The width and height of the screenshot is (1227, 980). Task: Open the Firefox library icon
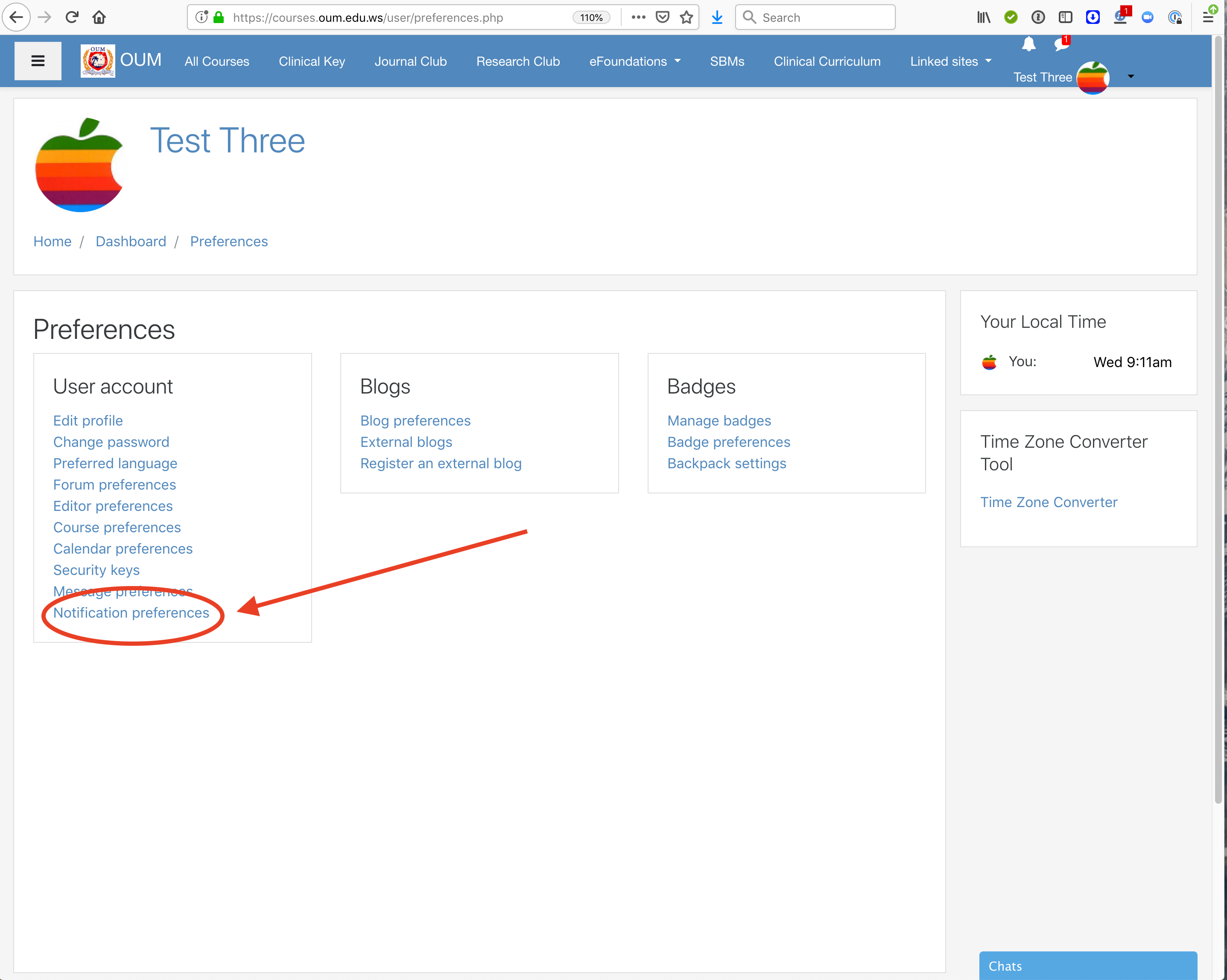[983, 17]
